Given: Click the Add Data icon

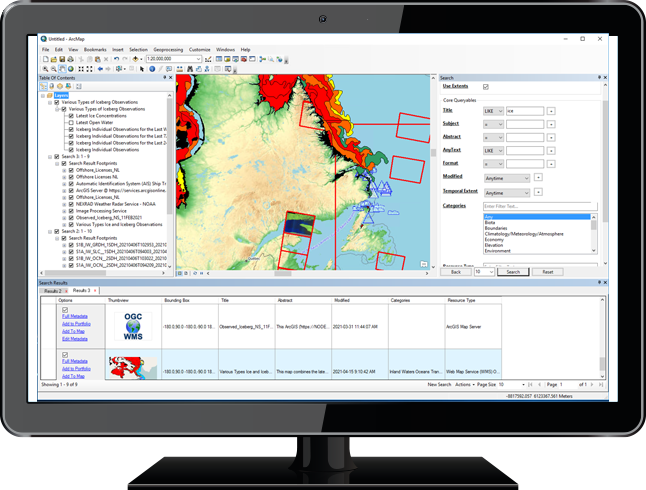Looking at the screenshot, I should point(135,59).
